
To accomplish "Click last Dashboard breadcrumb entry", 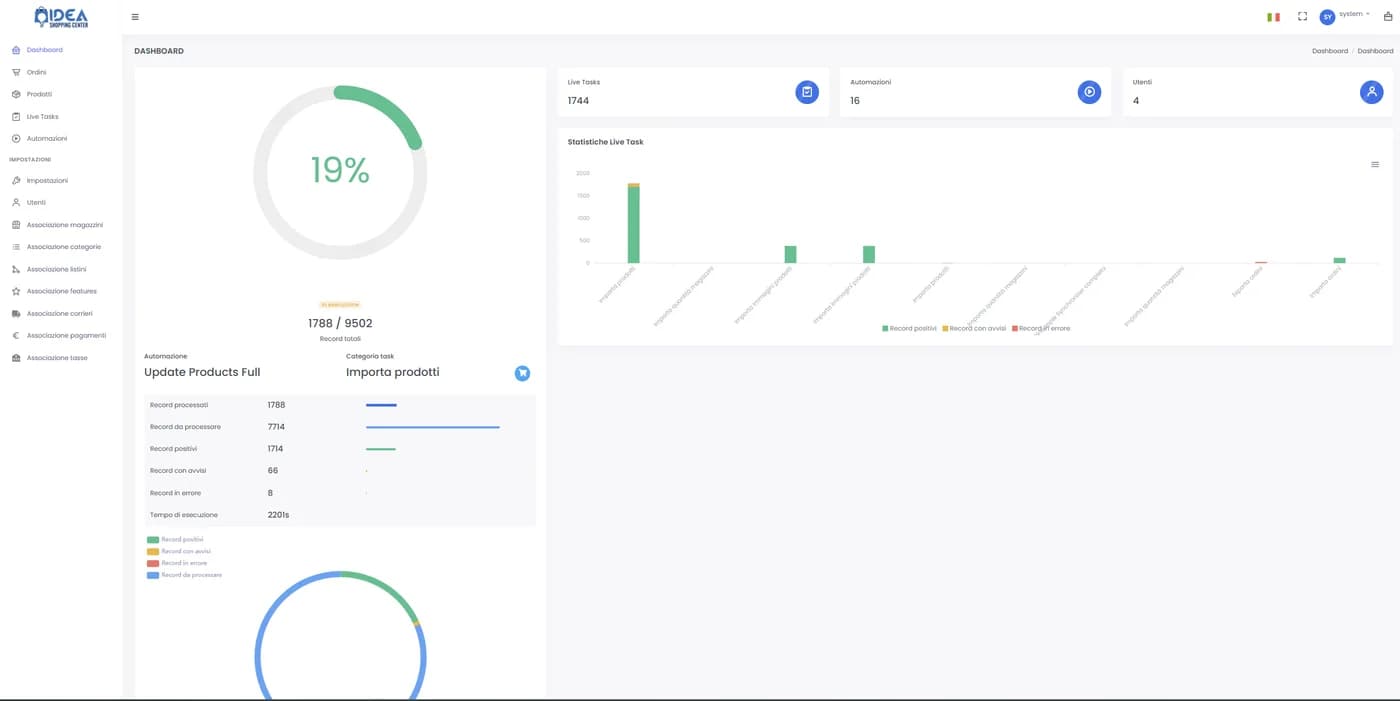I will click(x=1375, y=51).
